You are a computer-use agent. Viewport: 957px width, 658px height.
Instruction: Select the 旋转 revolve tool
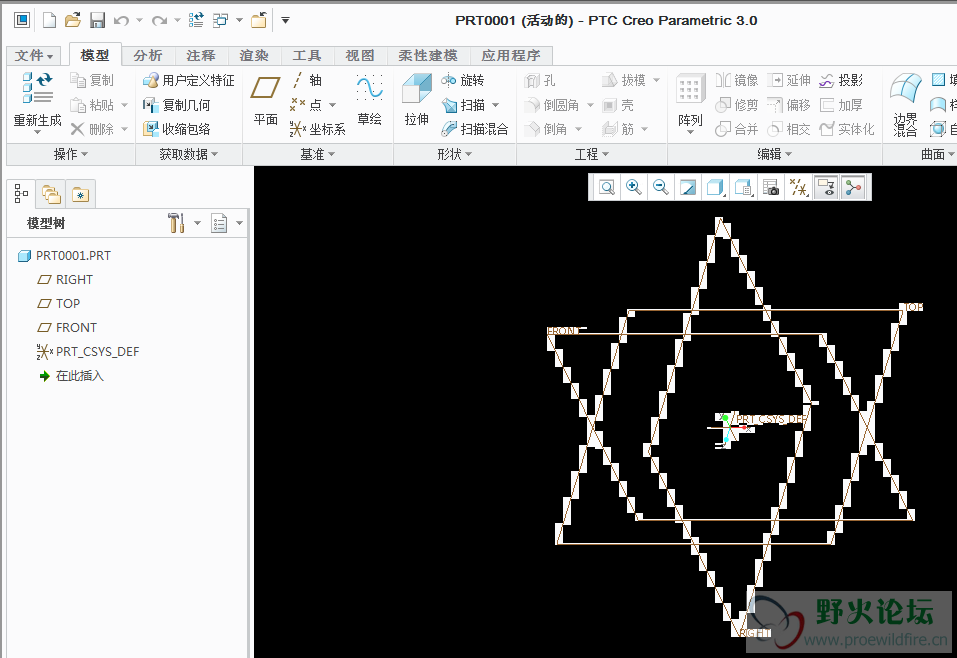coord(463,81)
